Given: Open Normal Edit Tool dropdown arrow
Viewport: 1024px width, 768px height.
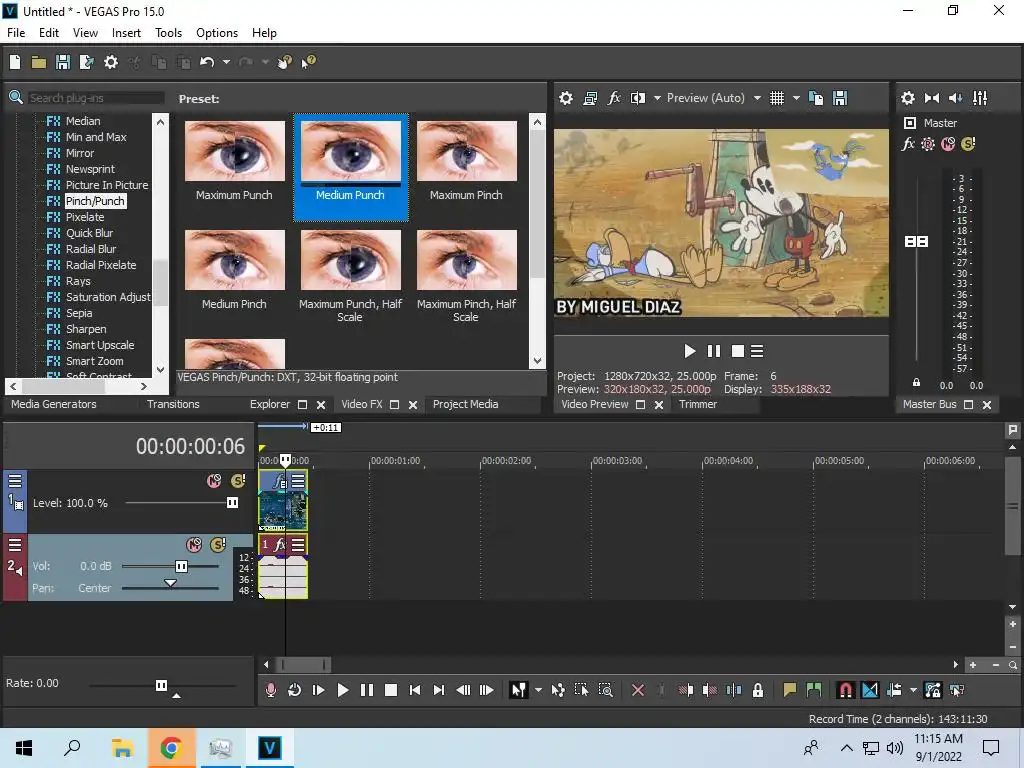Looking at the screenshot, I should tap(538, 690).
